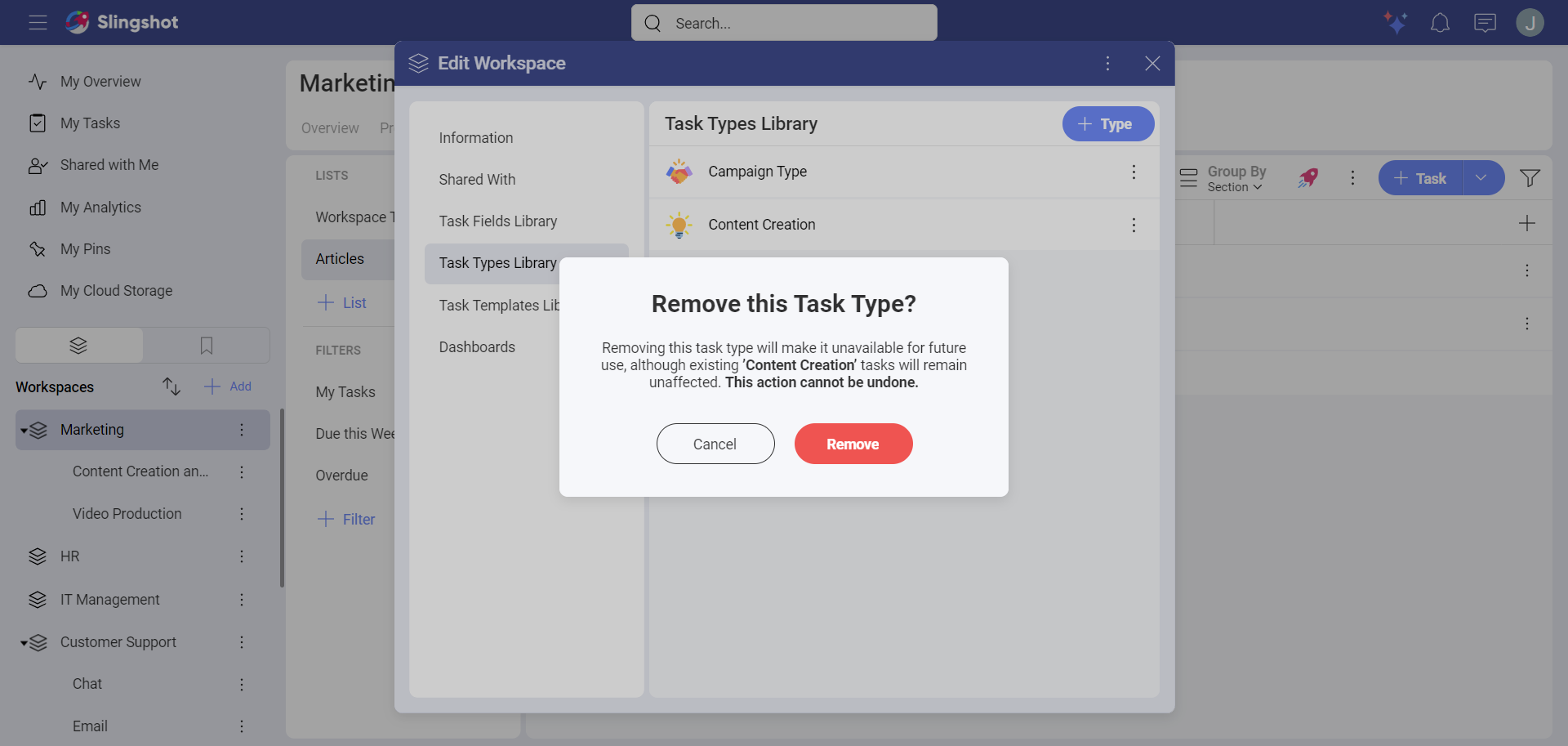Collapse the Customer Support workspace

coord(24,643)
